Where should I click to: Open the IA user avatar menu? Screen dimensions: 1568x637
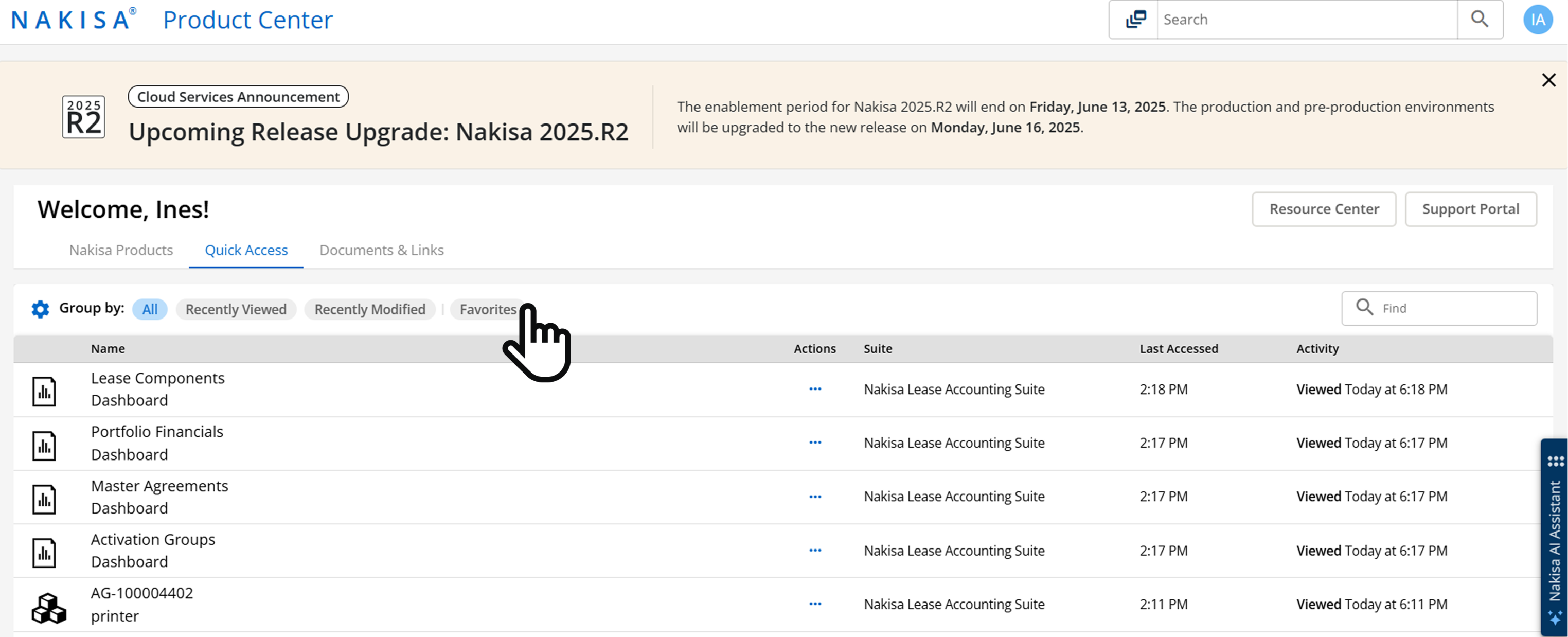pyautogui.click(x=1538, y=19)
